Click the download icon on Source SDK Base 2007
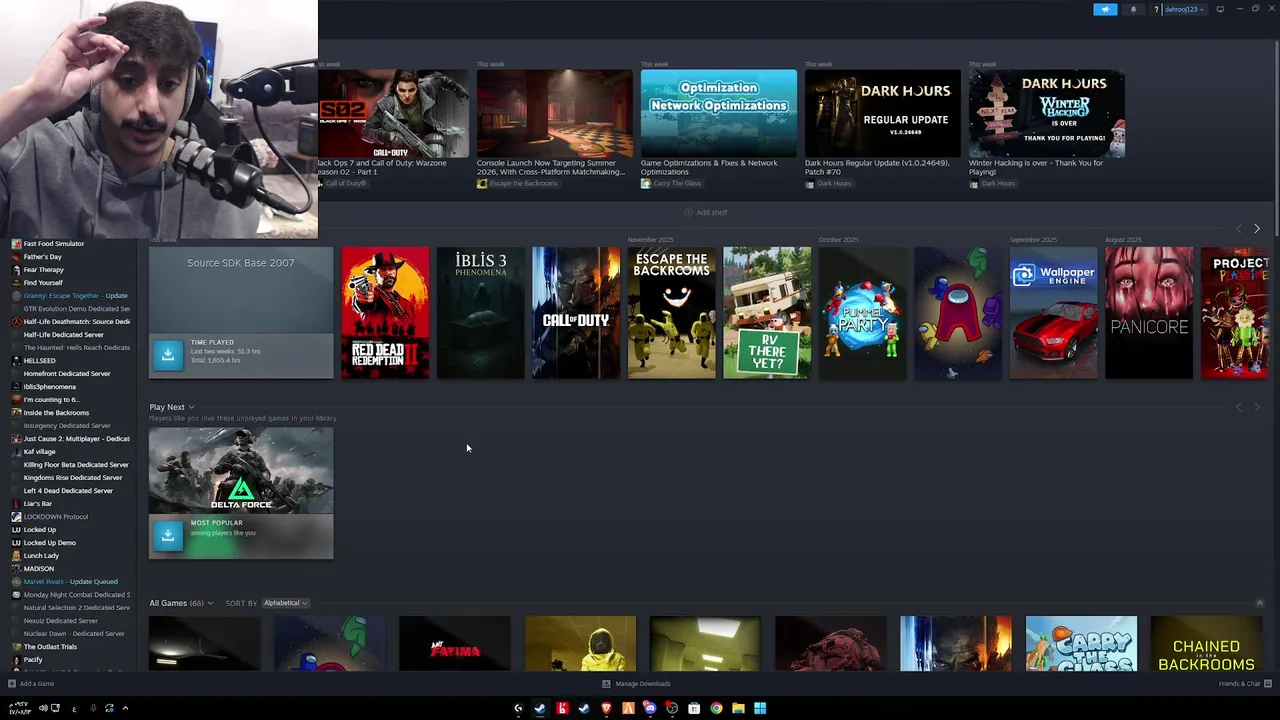The height and width of the screenshot is (720, 1280). click(168, 354)
